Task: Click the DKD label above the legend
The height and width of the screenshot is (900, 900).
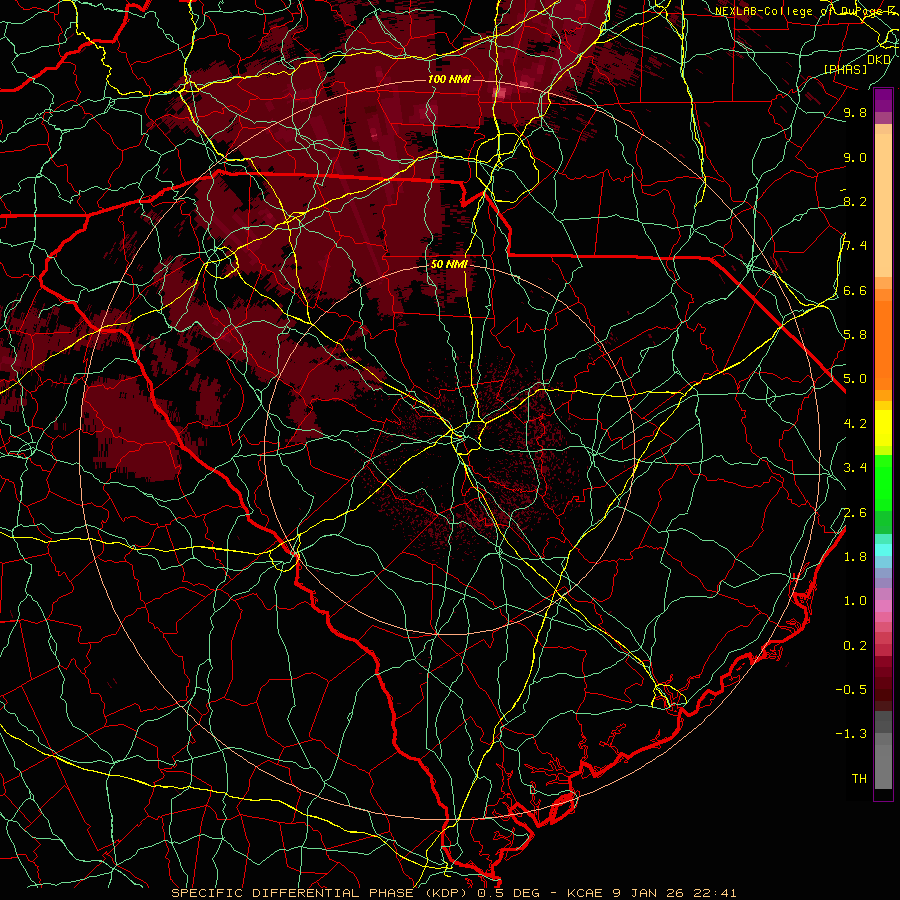Action: click(879, 60)
